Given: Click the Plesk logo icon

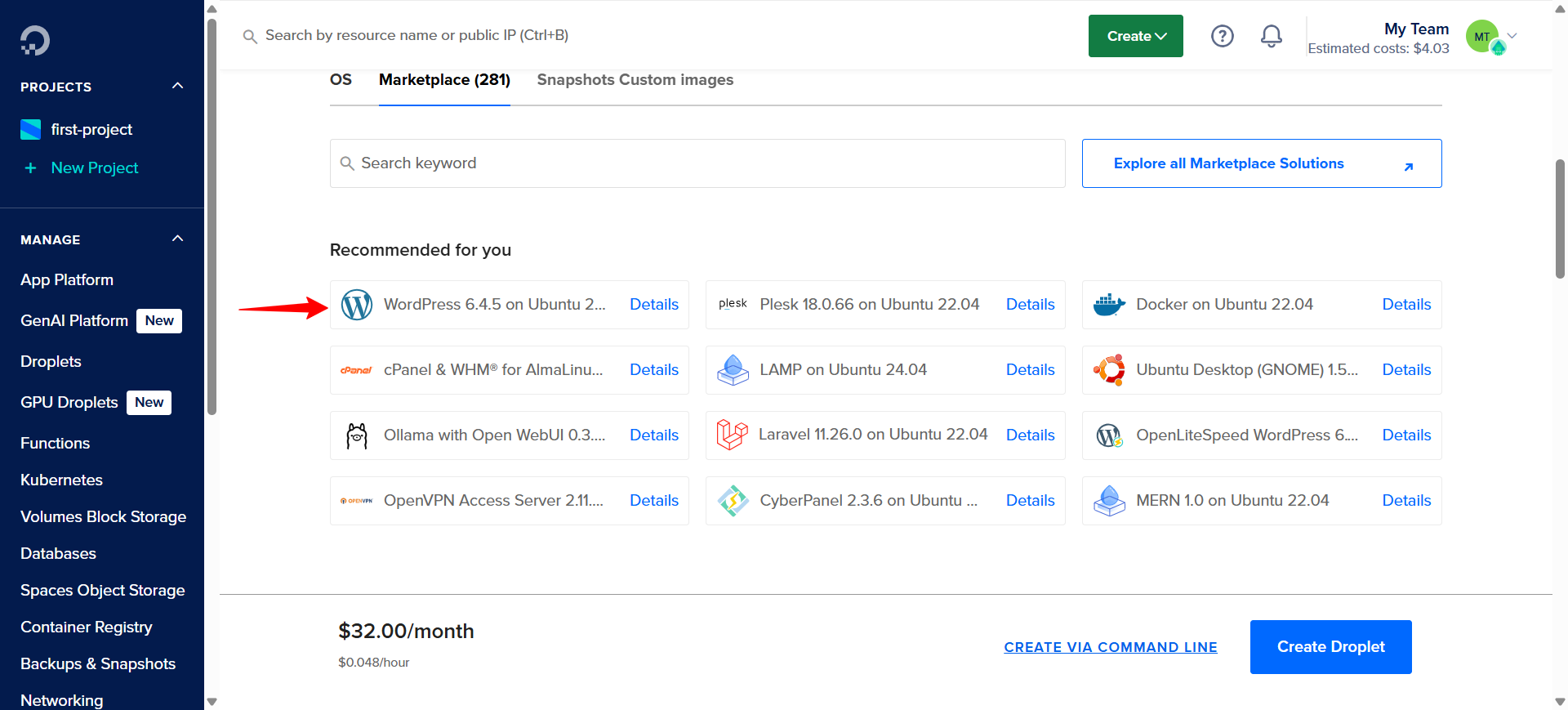Looking at the screenshot, I should pos(733,304).
